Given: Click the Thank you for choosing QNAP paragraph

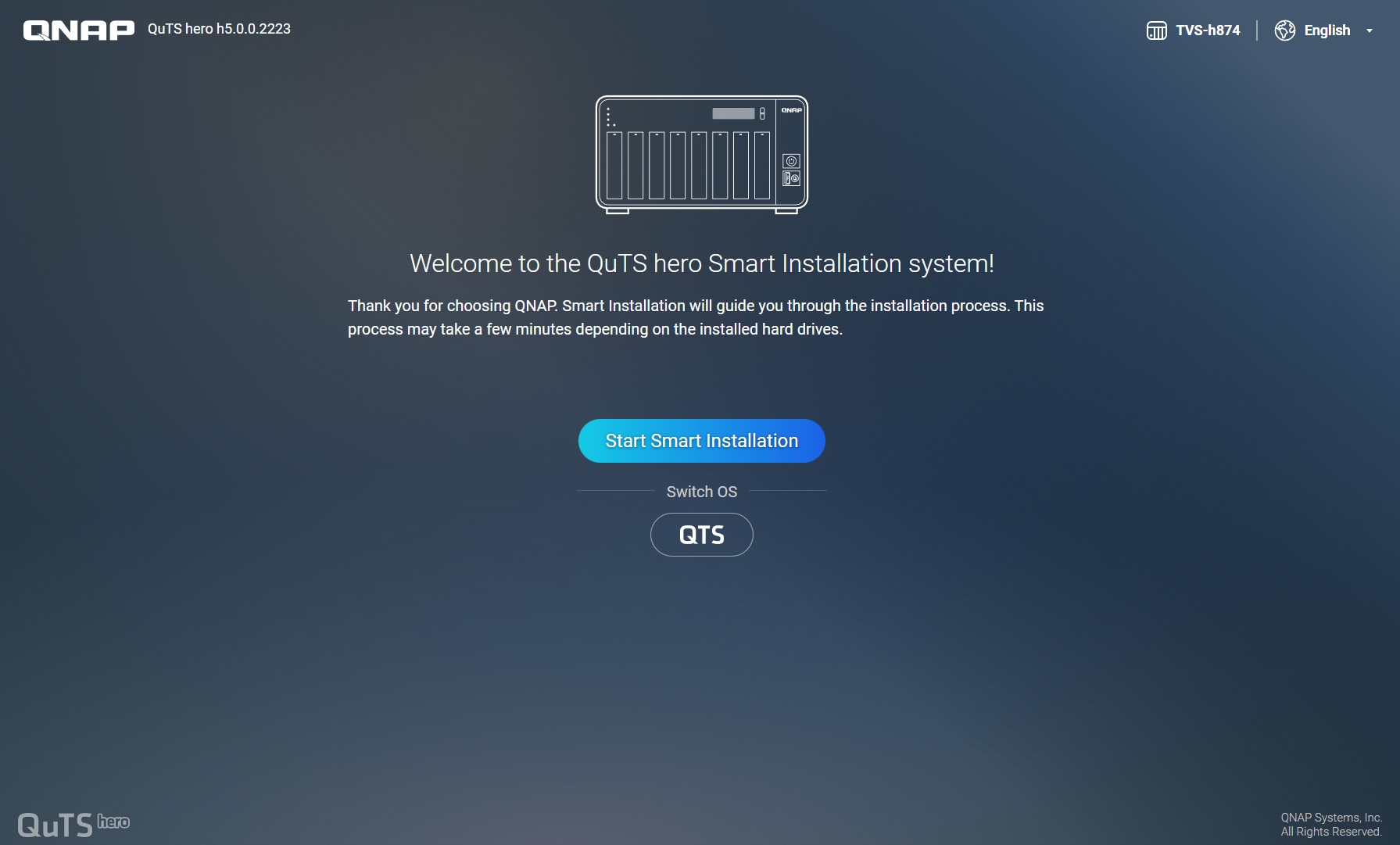Looking at the screenshot, I should 696,317.
